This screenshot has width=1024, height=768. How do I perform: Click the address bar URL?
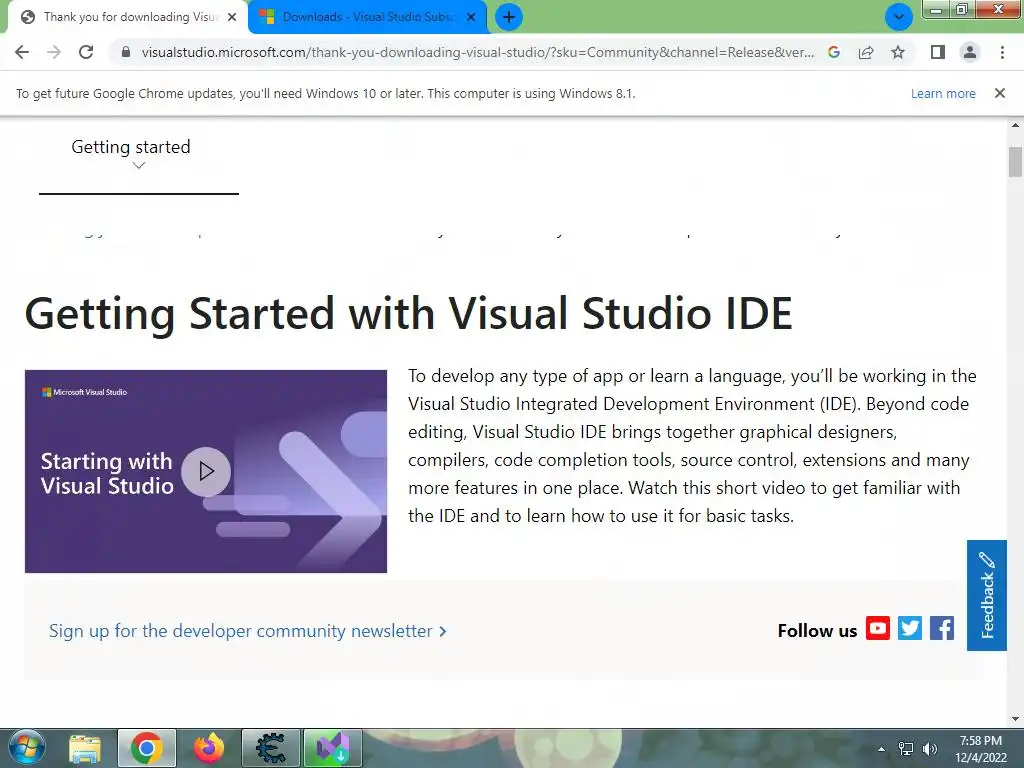[477, 52]
